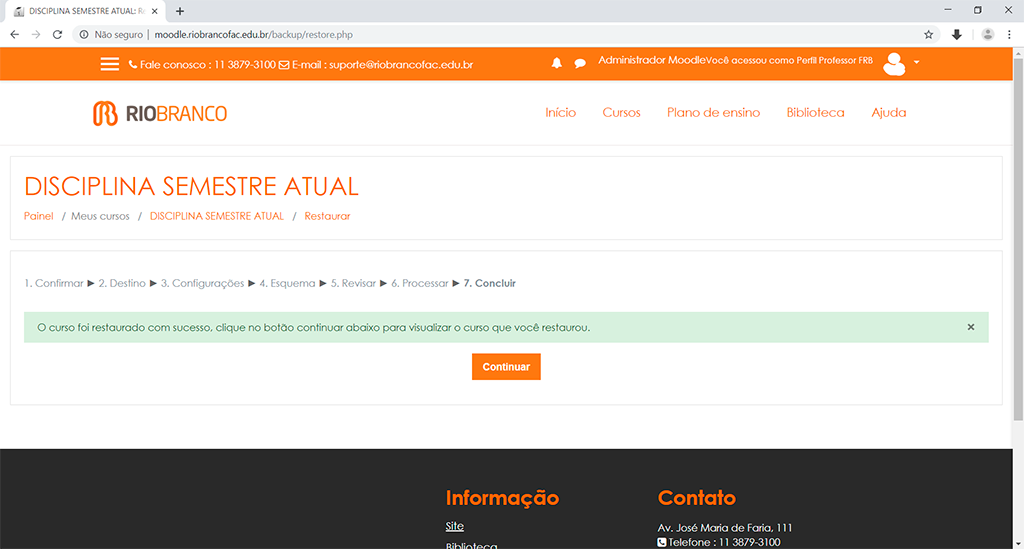
Task: Click the user avatar icon
Action: pos(894,63)
